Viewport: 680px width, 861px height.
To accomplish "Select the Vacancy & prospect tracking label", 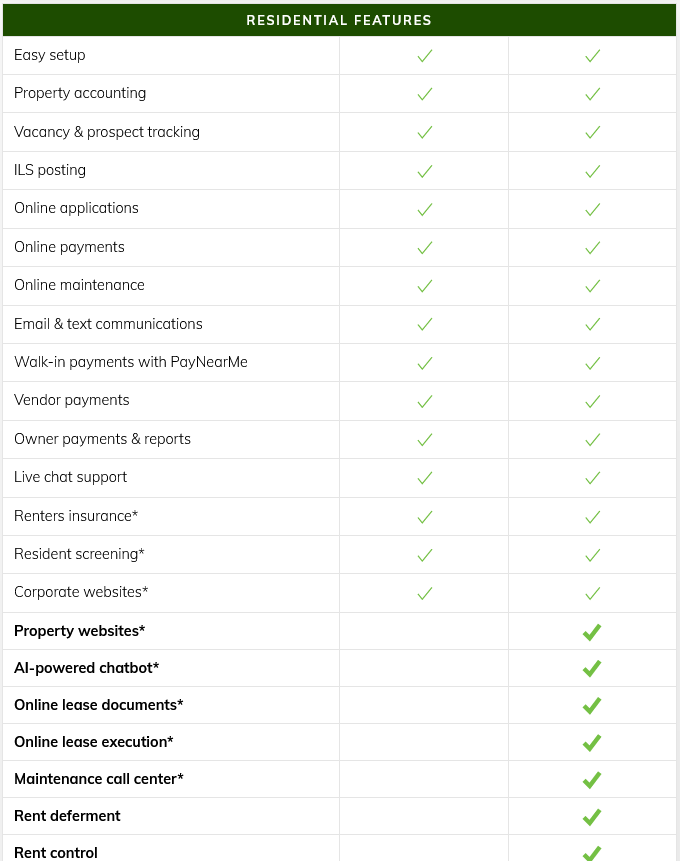I will click(107, 132).
